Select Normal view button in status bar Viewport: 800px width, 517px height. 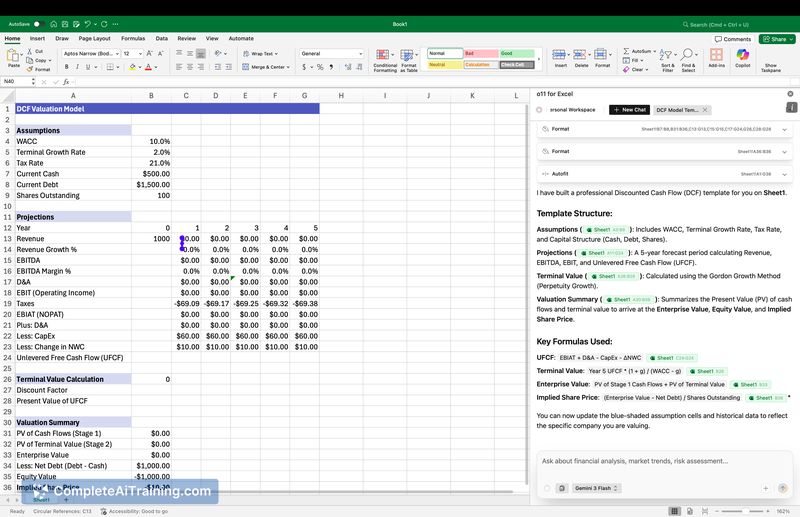[676, 510]
